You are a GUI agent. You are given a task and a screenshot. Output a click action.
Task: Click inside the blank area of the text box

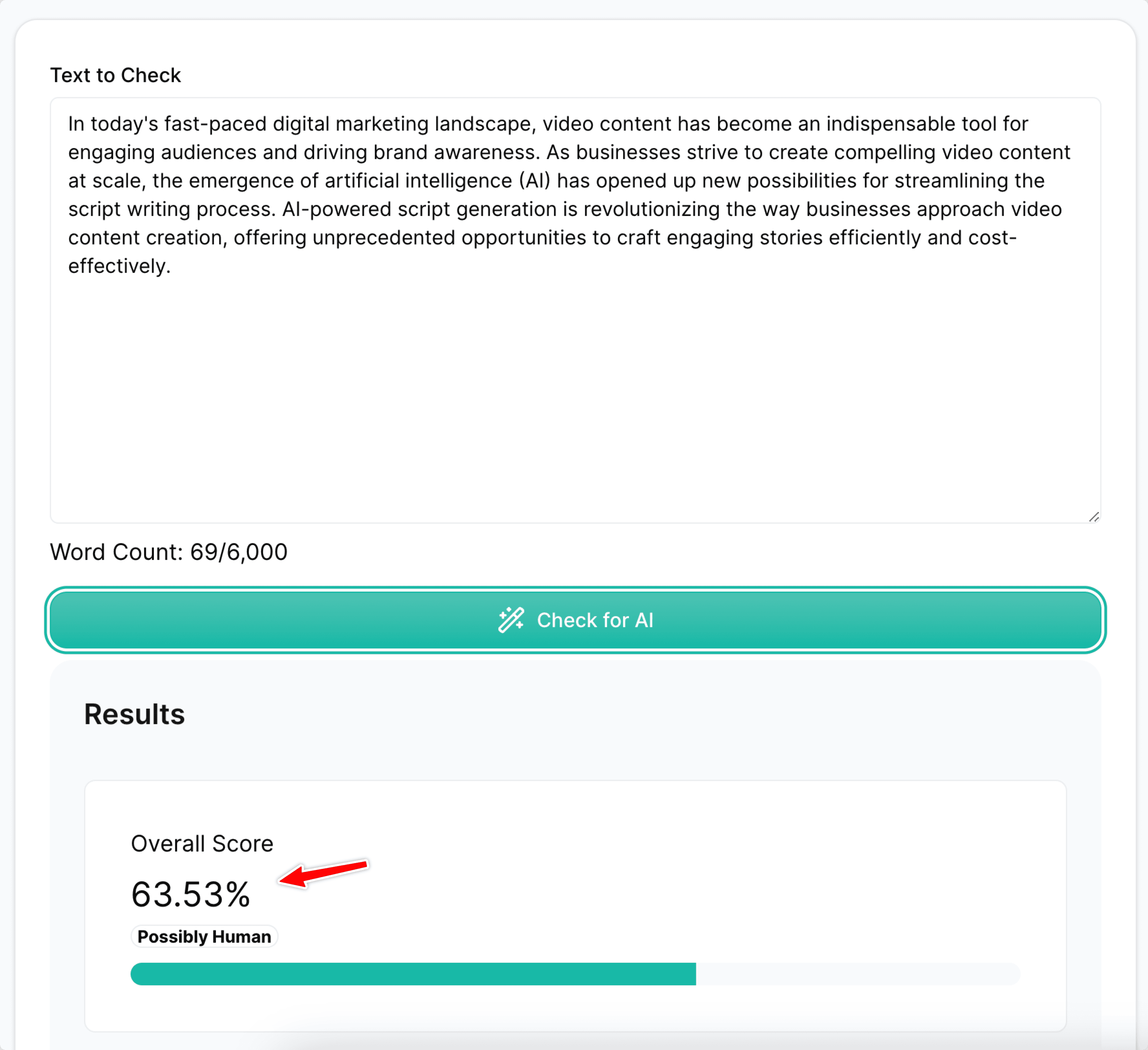[x=575, y=399]
